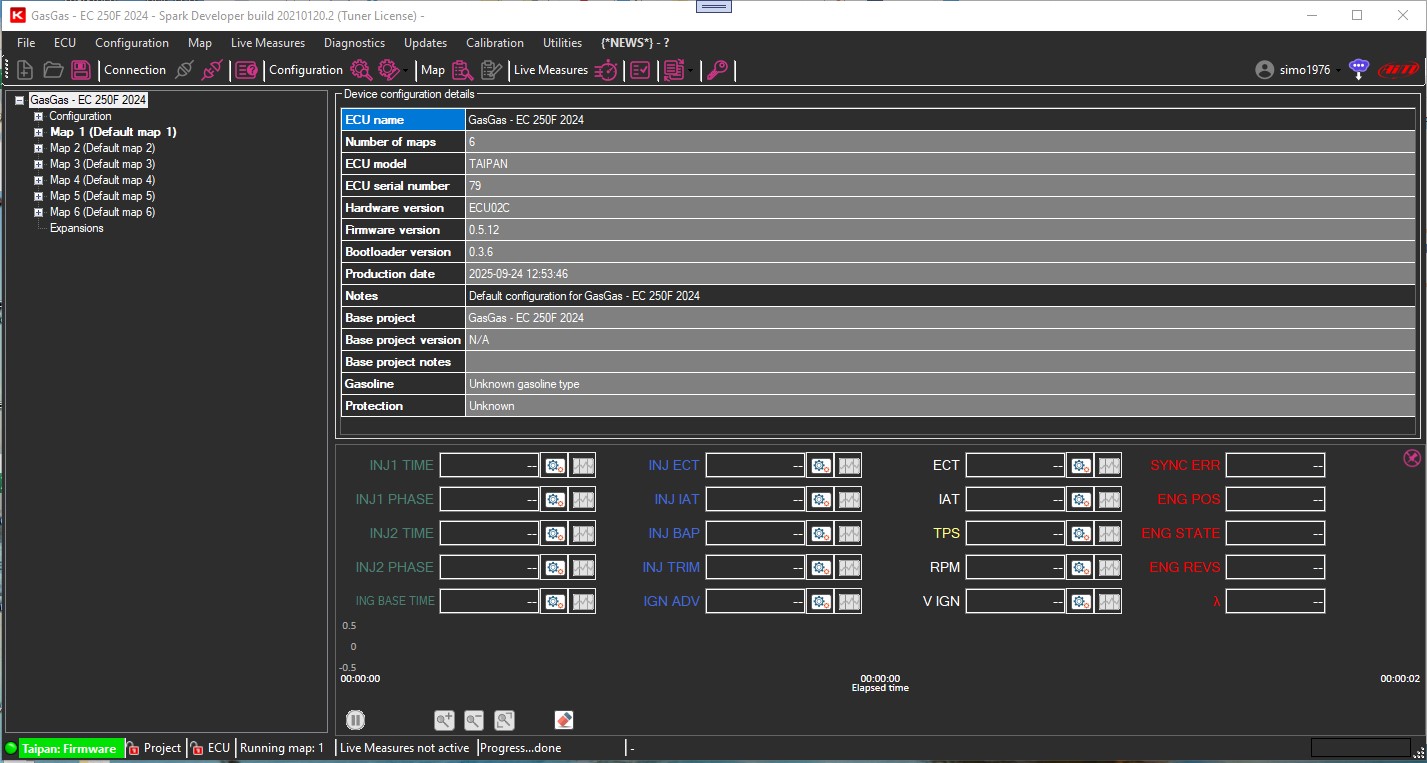
Task: Open the Calibration menu
Action: coord(494,43)
